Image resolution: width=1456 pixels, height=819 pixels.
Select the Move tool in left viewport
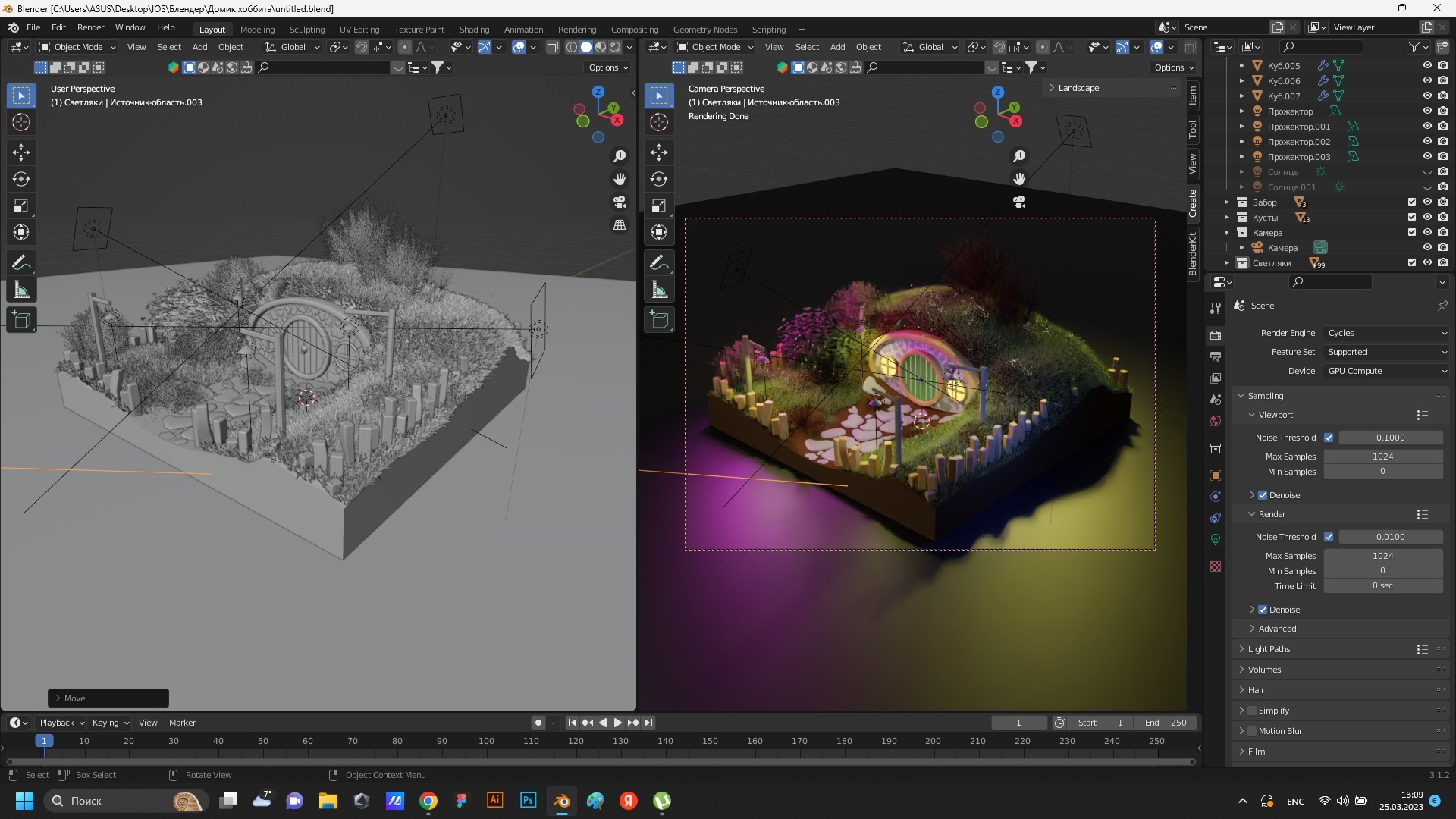[x=21, y=152]
